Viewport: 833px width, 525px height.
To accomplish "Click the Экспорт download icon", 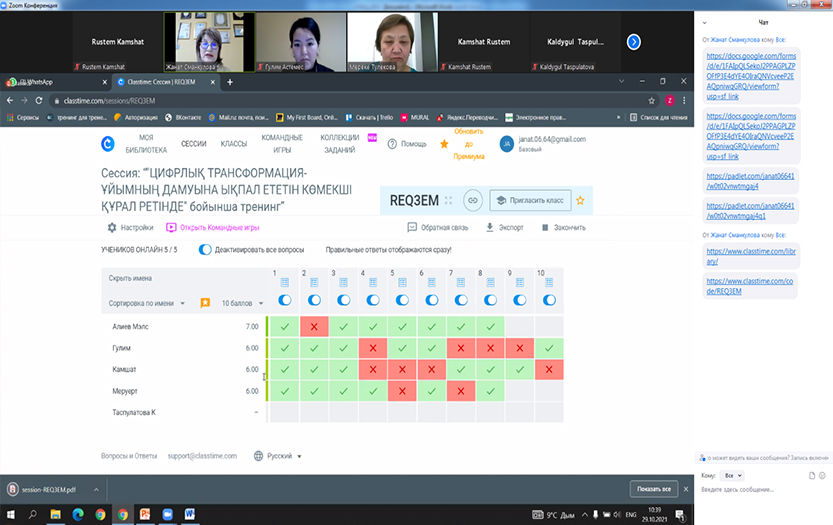I will pos(490,227).
